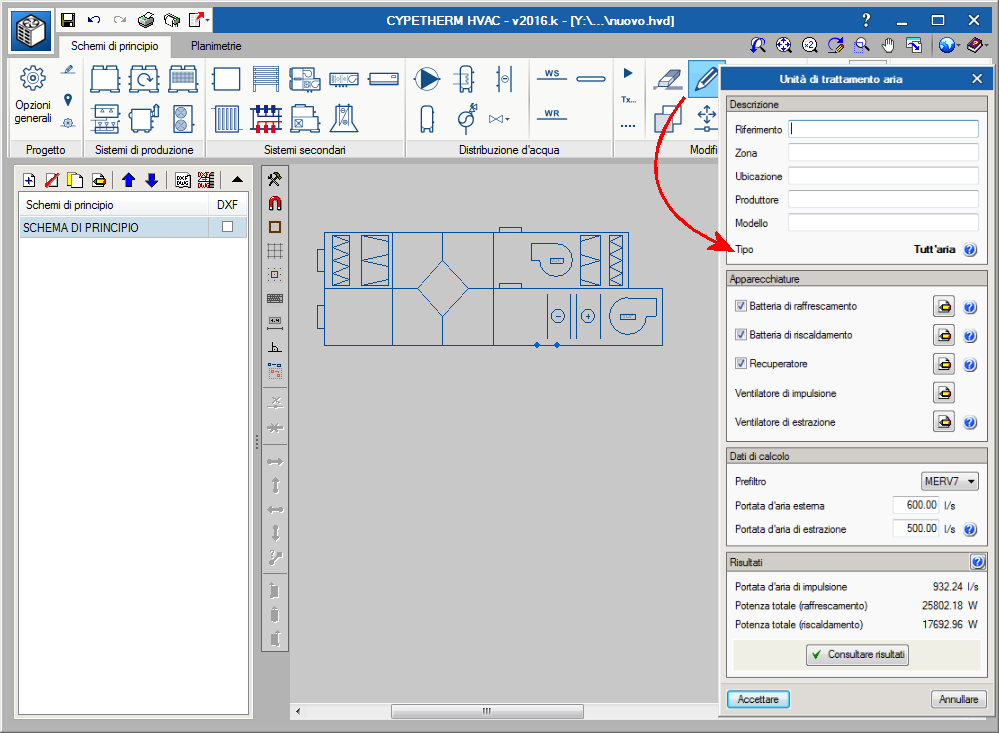The height and width of the screenshot is (733, 999).
Task: Open Recuperatore edit icon
Action: click(944, 364)
